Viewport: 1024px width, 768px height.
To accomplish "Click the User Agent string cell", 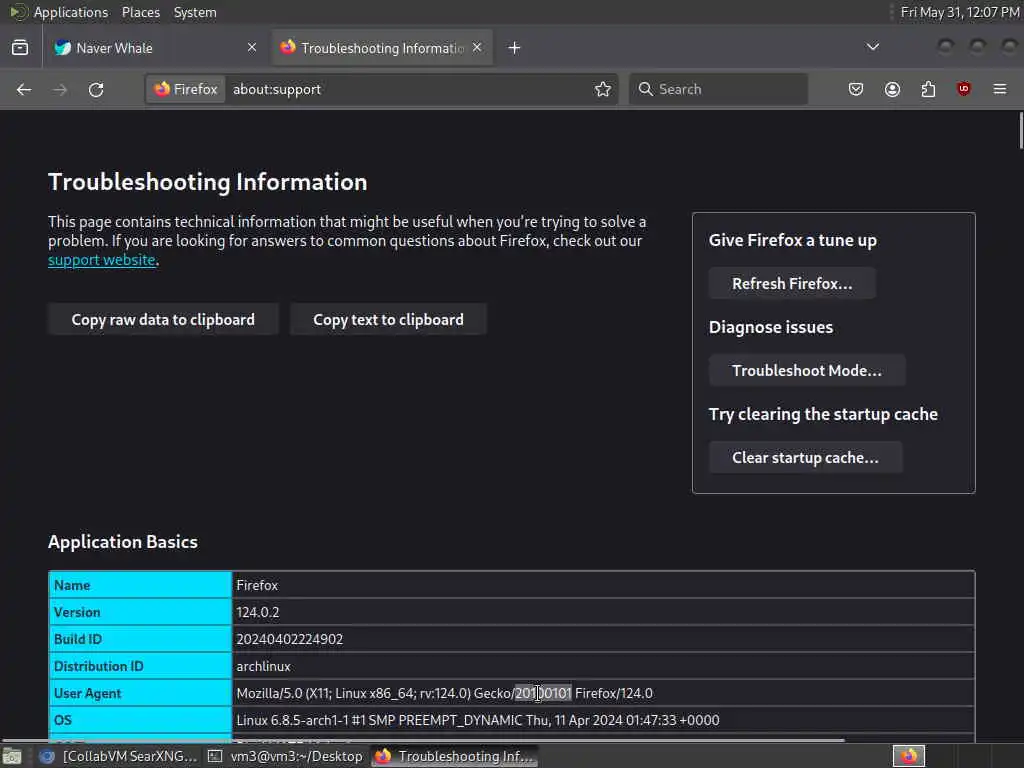I will point(603,693).
